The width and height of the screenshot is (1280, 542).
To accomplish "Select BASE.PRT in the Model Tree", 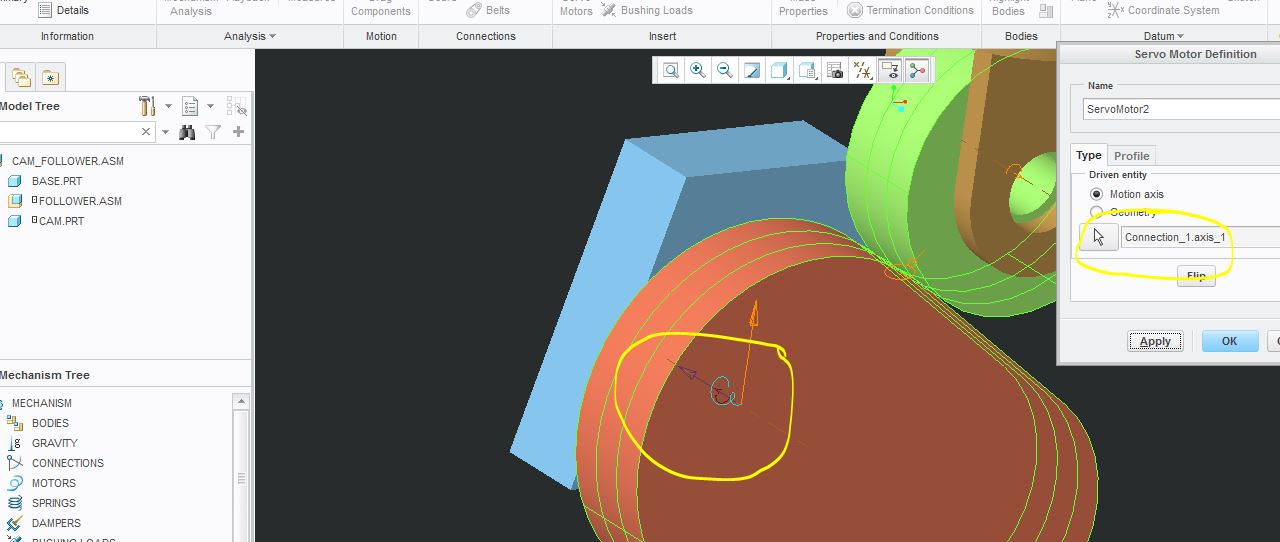I will coord(57,181).
